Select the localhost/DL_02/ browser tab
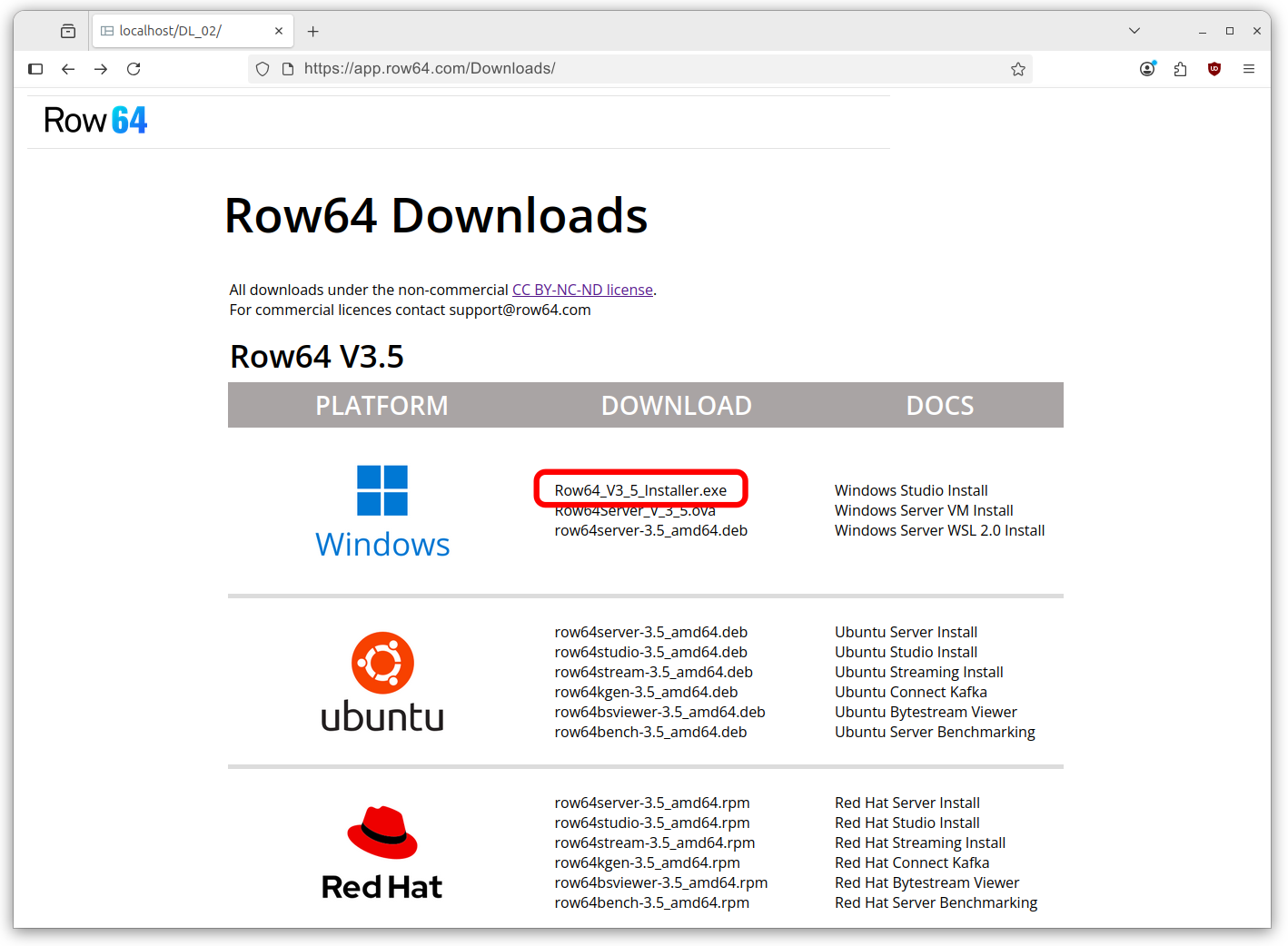 pyautogui.click(x=193, y=31)
